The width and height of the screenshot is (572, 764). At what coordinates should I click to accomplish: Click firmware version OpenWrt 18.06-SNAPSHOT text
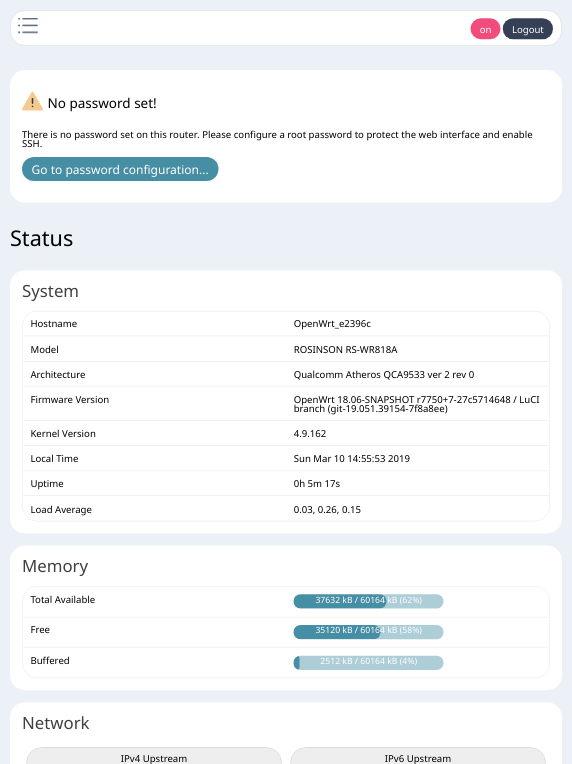point(416,404)
